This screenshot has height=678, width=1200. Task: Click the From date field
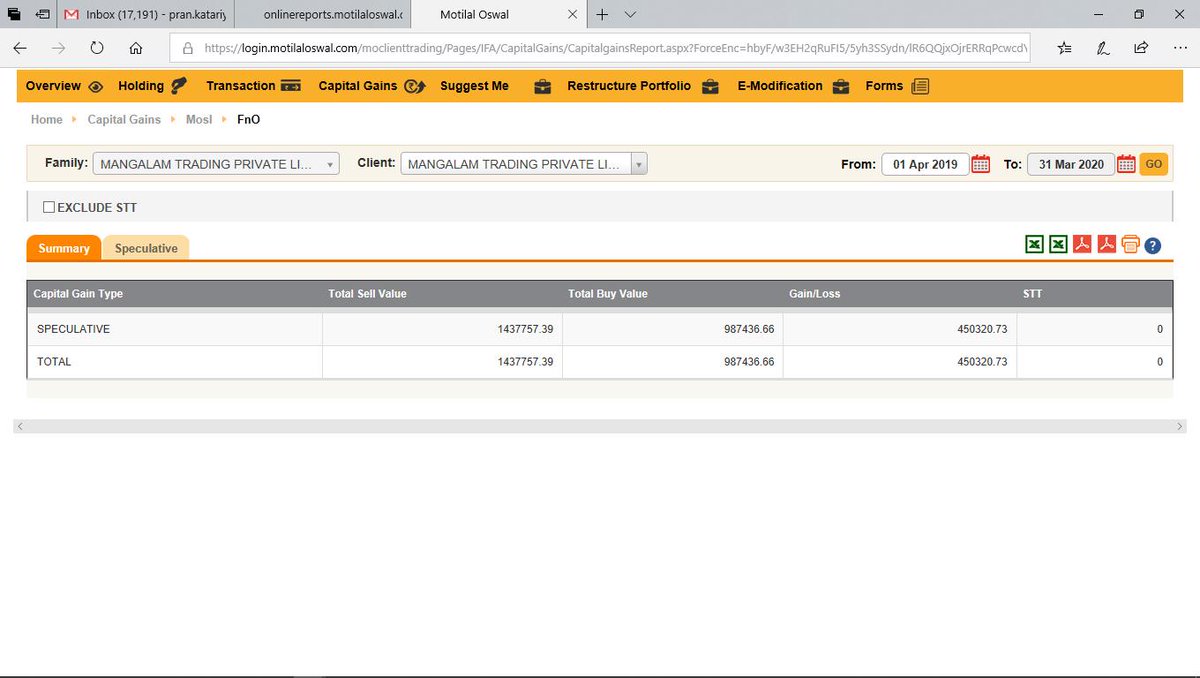(925, 164)
